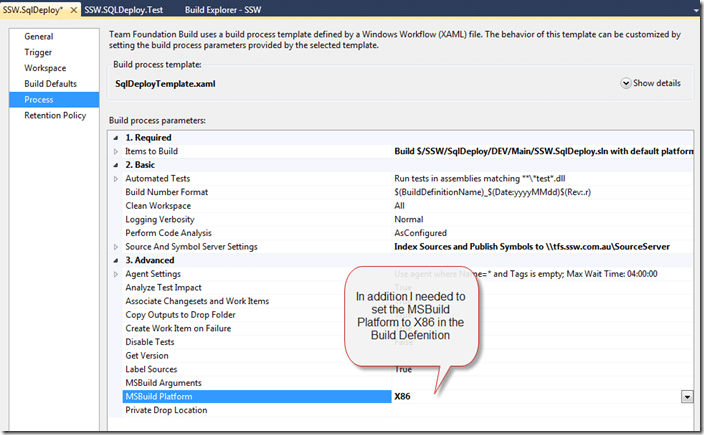Select the Process page

coord(54,100)
